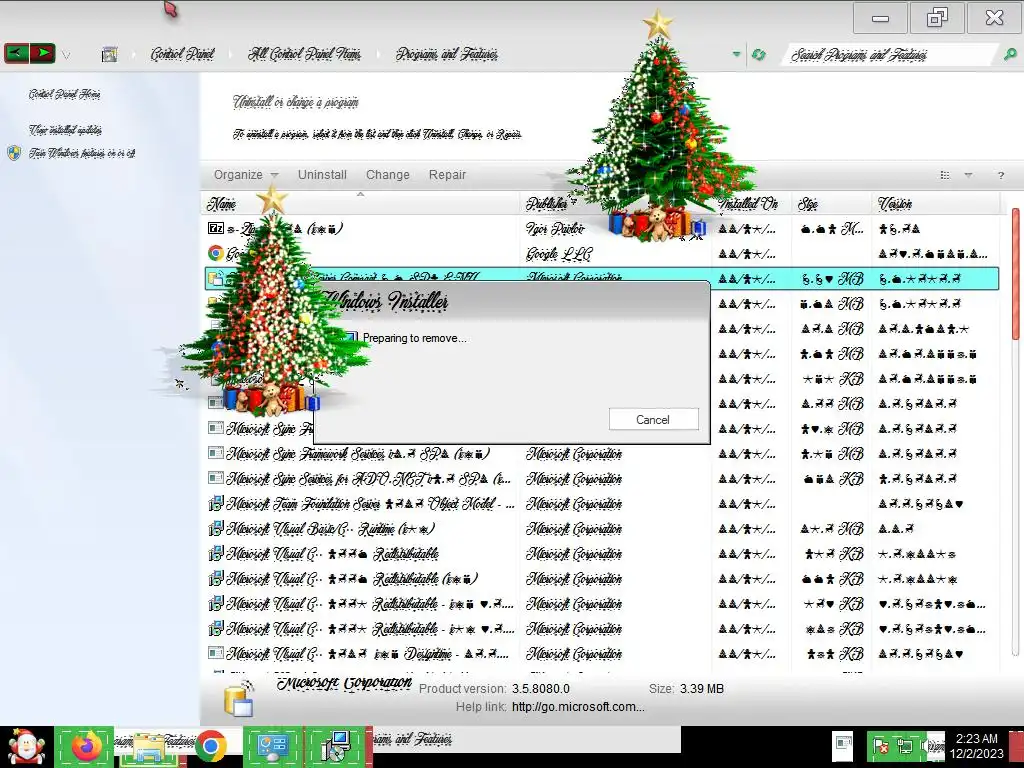
Task: Select Google LLC publisher cell
Action: 559,253
